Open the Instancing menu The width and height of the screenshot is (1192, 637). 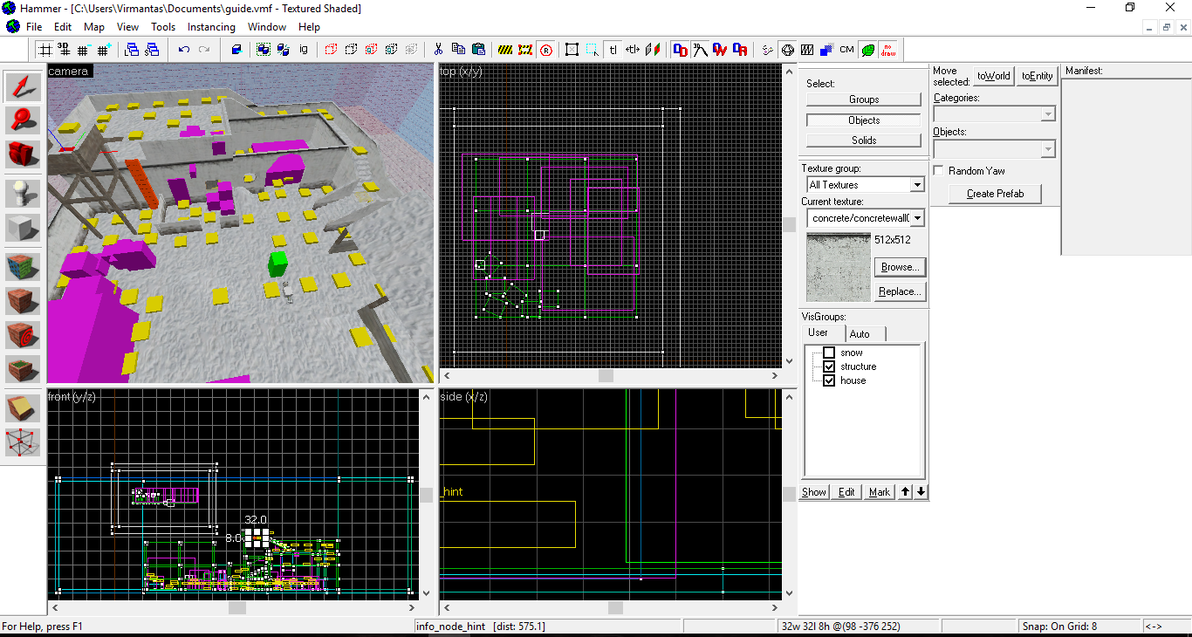(x=211, y=27)
